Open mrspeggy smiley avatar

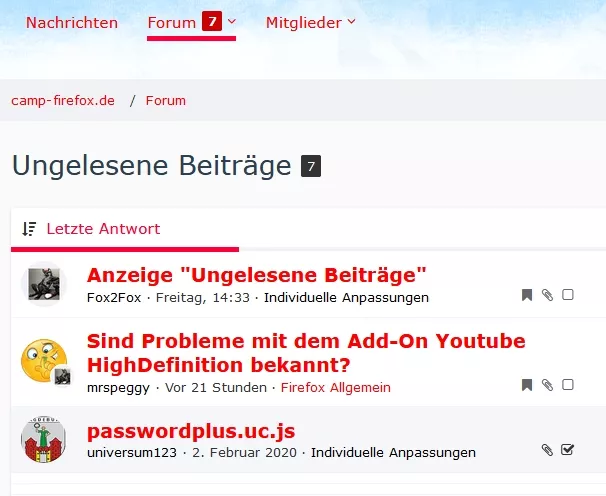click(x=44, y=361)
